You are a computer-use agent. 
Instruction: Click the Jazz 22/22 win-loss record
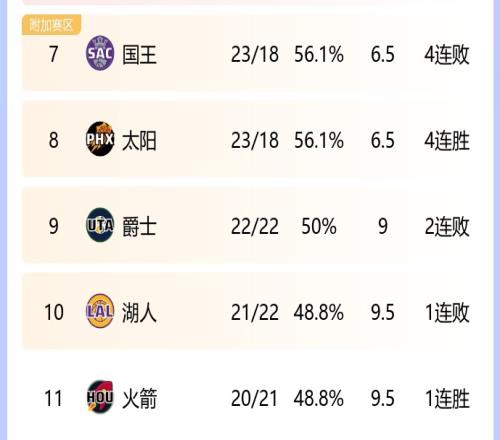tap(255, 226)
